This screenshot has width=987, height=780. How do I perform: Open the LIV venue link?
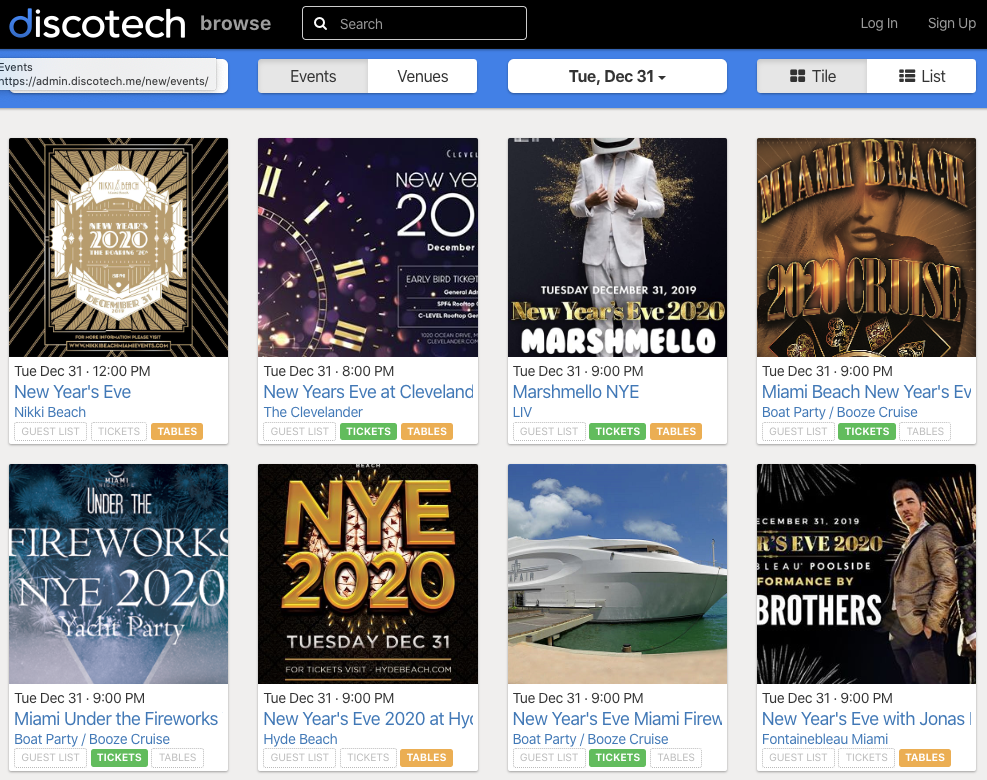pos(522,412)
